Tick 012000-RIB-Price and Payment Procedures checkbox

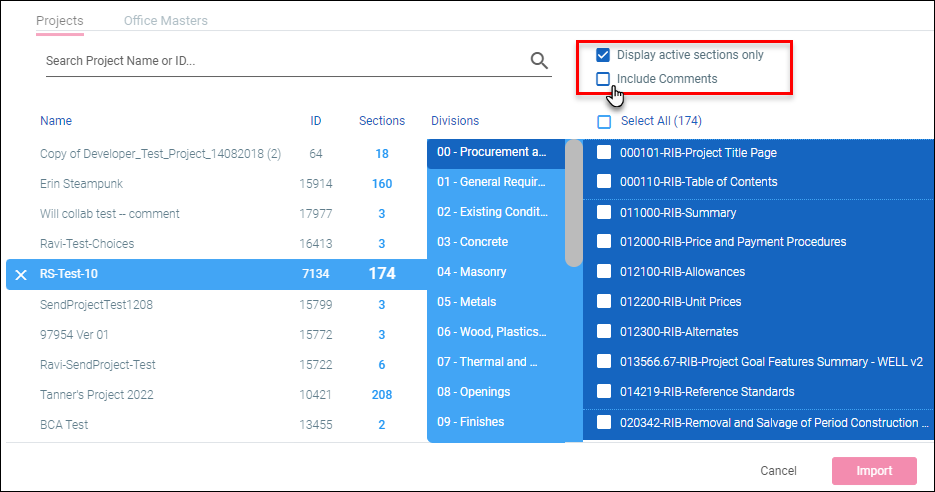click(604, 242)
